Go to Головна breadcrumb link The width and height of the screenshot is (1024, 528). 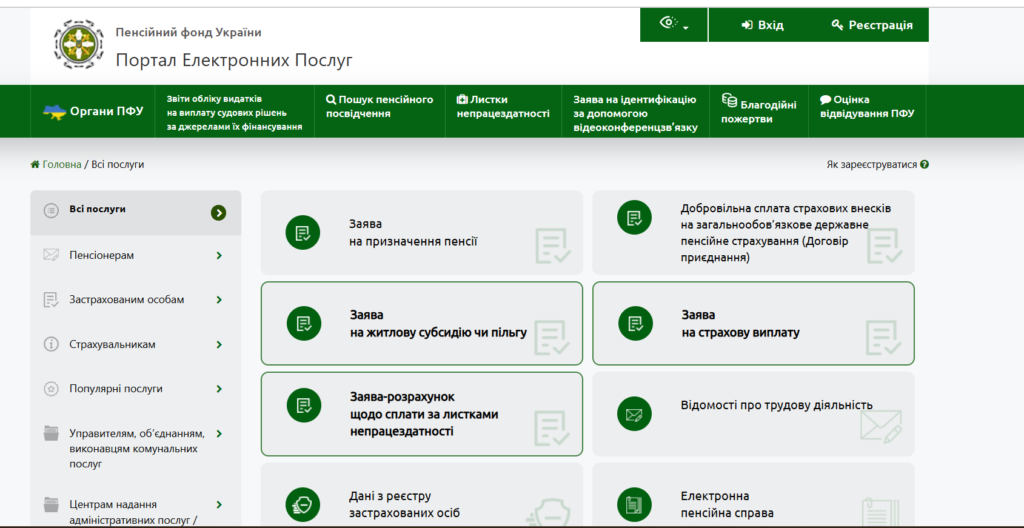(56, 164)
